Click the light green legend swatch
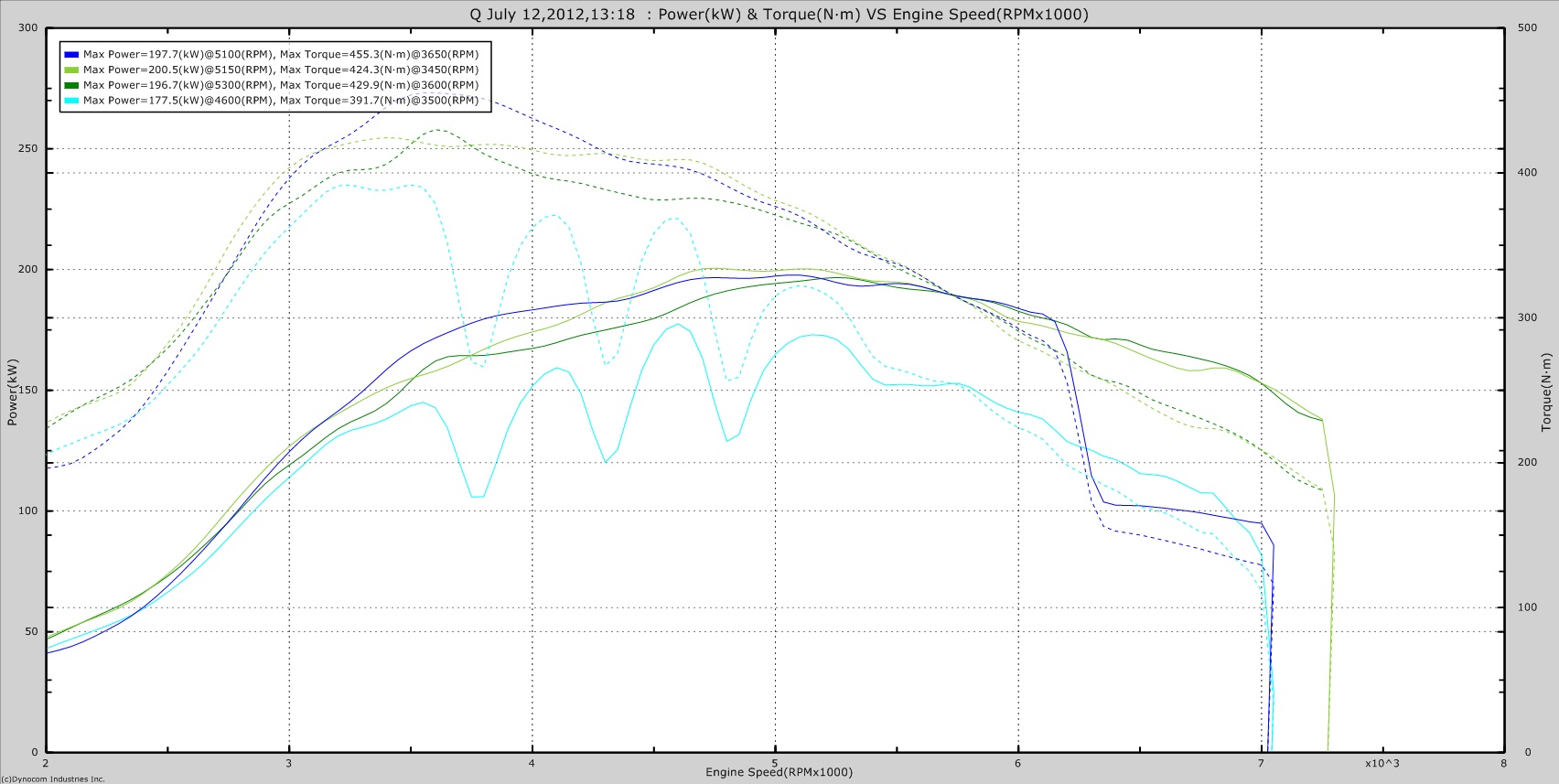Viewport: 1559px width, 784px height. [x=71, y=70]
